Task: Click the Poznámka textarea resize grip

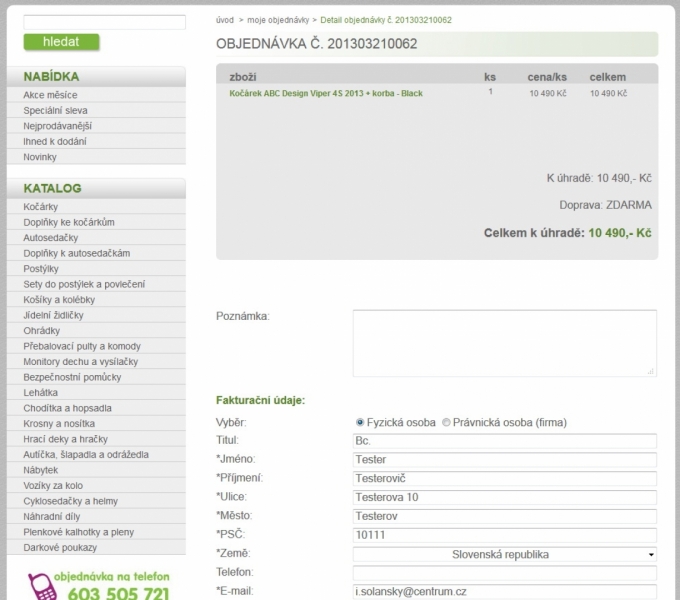Action: coord(651,372)
